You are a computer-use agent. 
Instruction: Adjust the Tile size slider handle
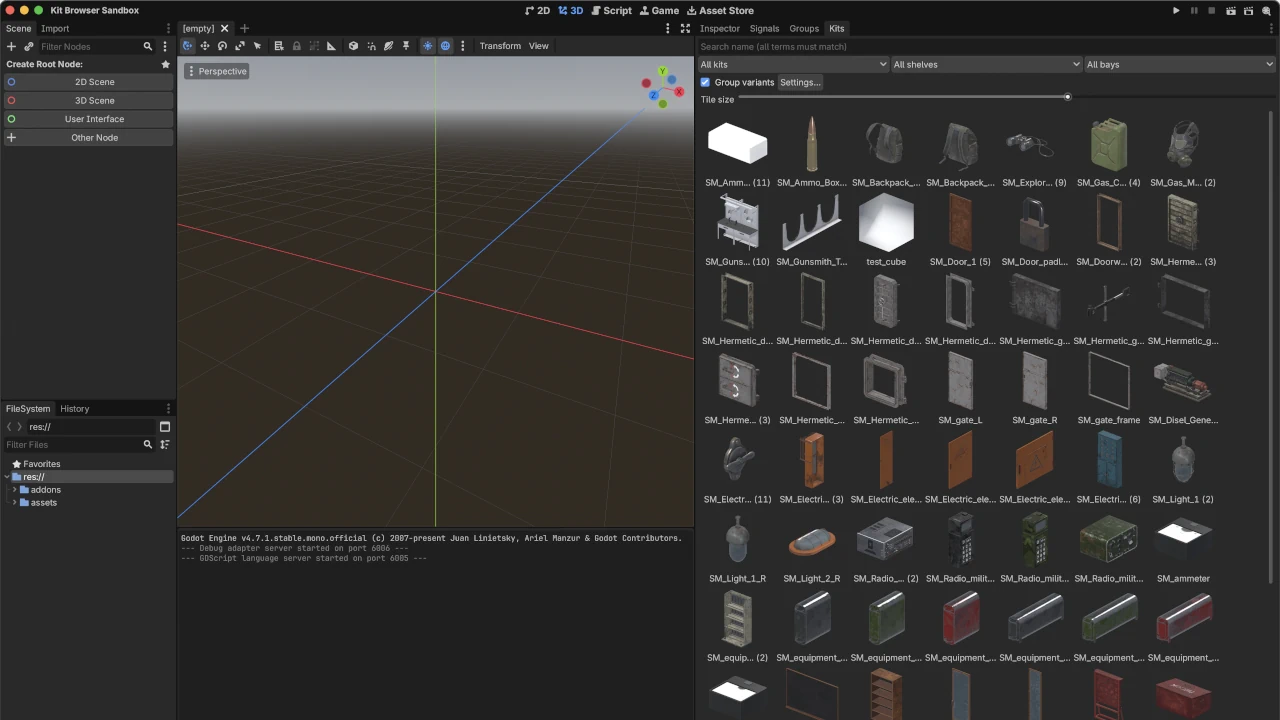1068,97
